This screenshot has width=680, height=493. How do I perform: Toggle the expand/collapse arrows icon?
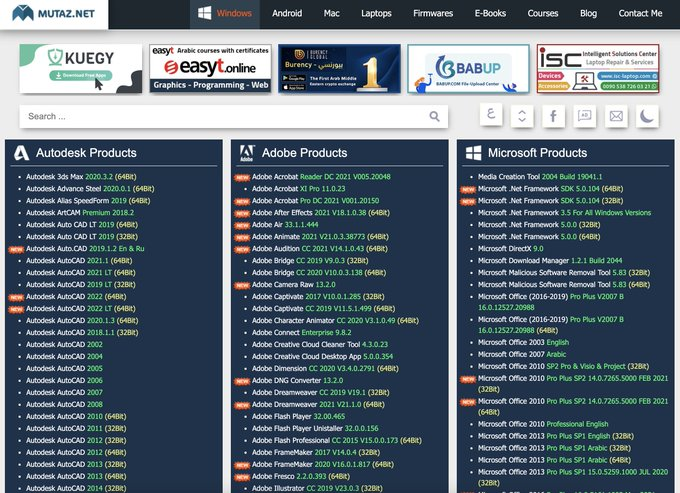pos(522,116)
